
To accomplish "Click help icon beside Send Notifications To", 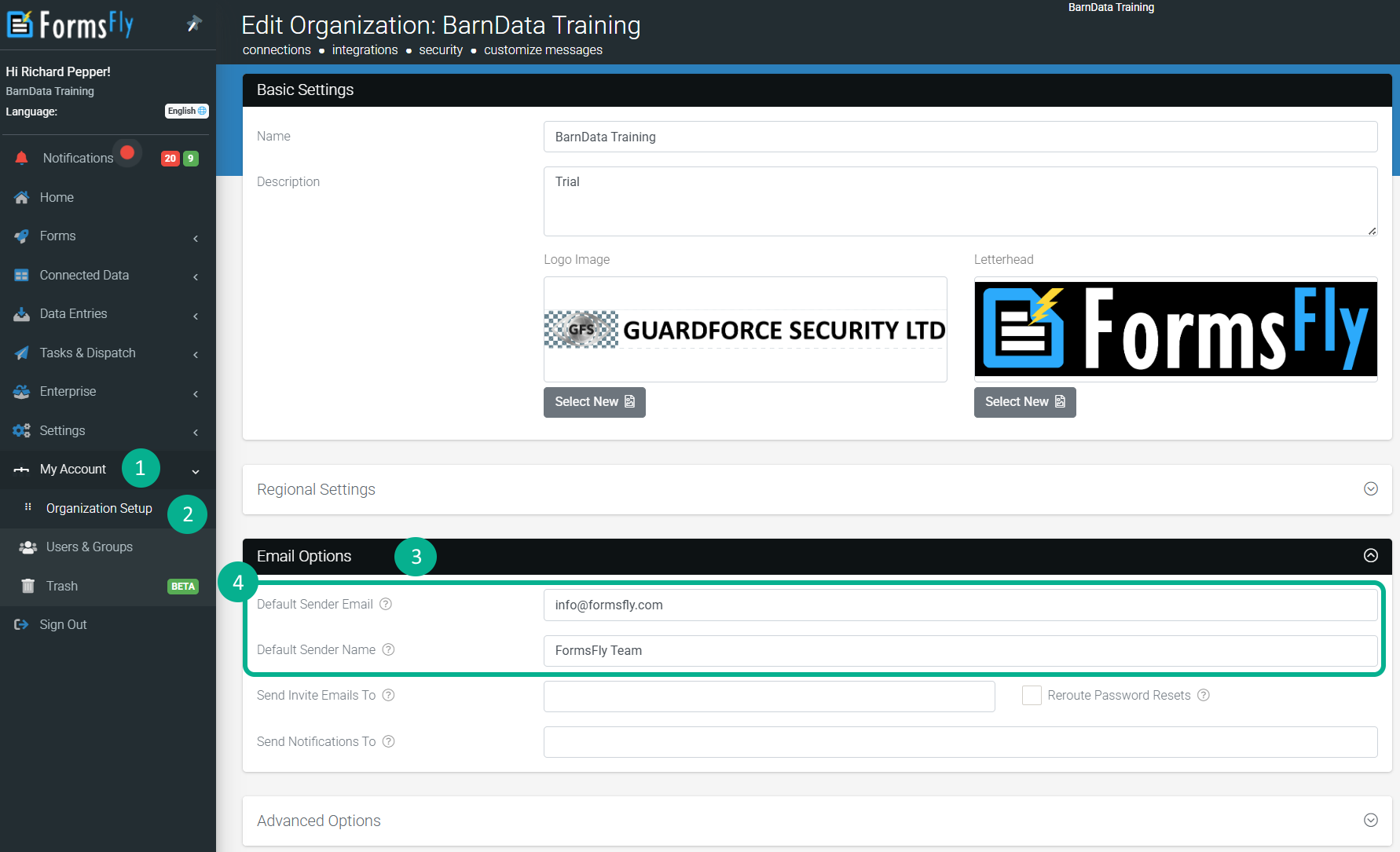I will [x=388, y=741].
